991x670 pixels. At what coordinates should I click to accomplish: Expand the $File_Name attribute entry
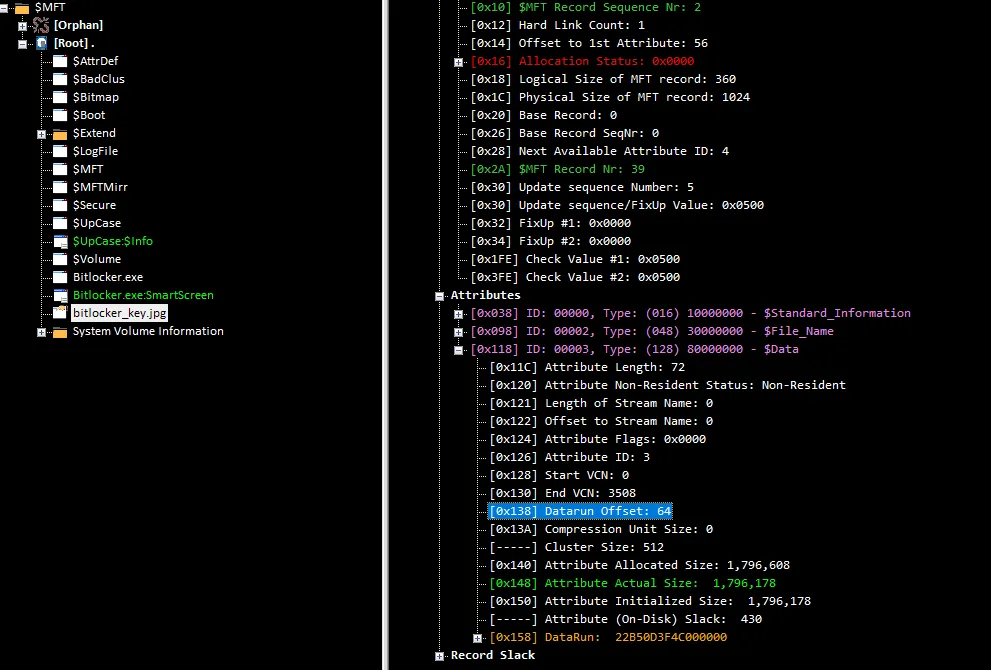pos(459,332)
